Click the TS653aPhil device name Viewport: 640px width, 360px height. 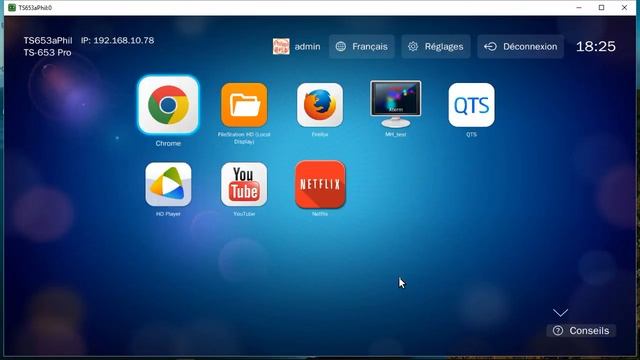coord(48,40)
